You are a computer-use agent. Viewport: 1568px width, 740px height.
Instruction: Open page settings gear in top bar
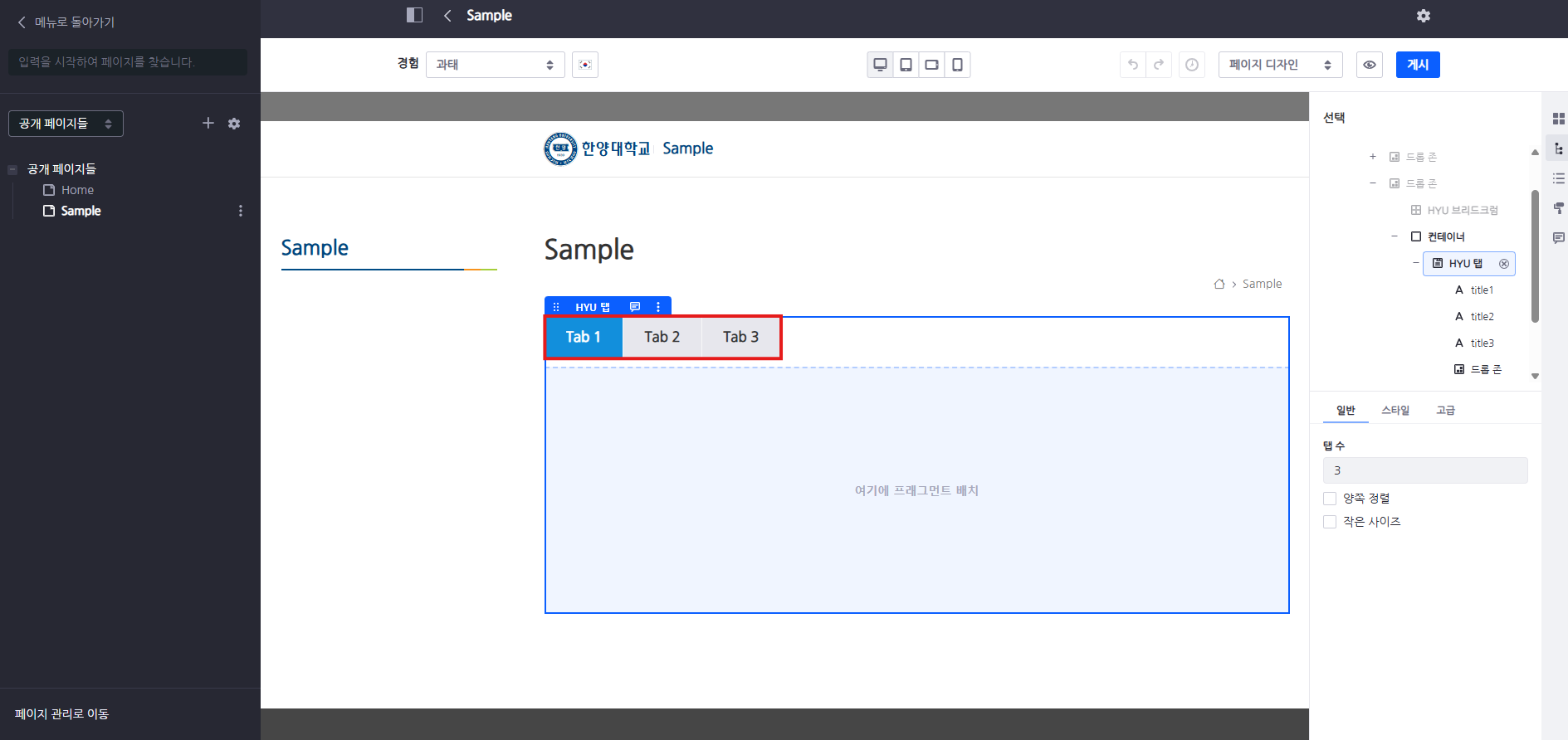(x=1423, y=16)
